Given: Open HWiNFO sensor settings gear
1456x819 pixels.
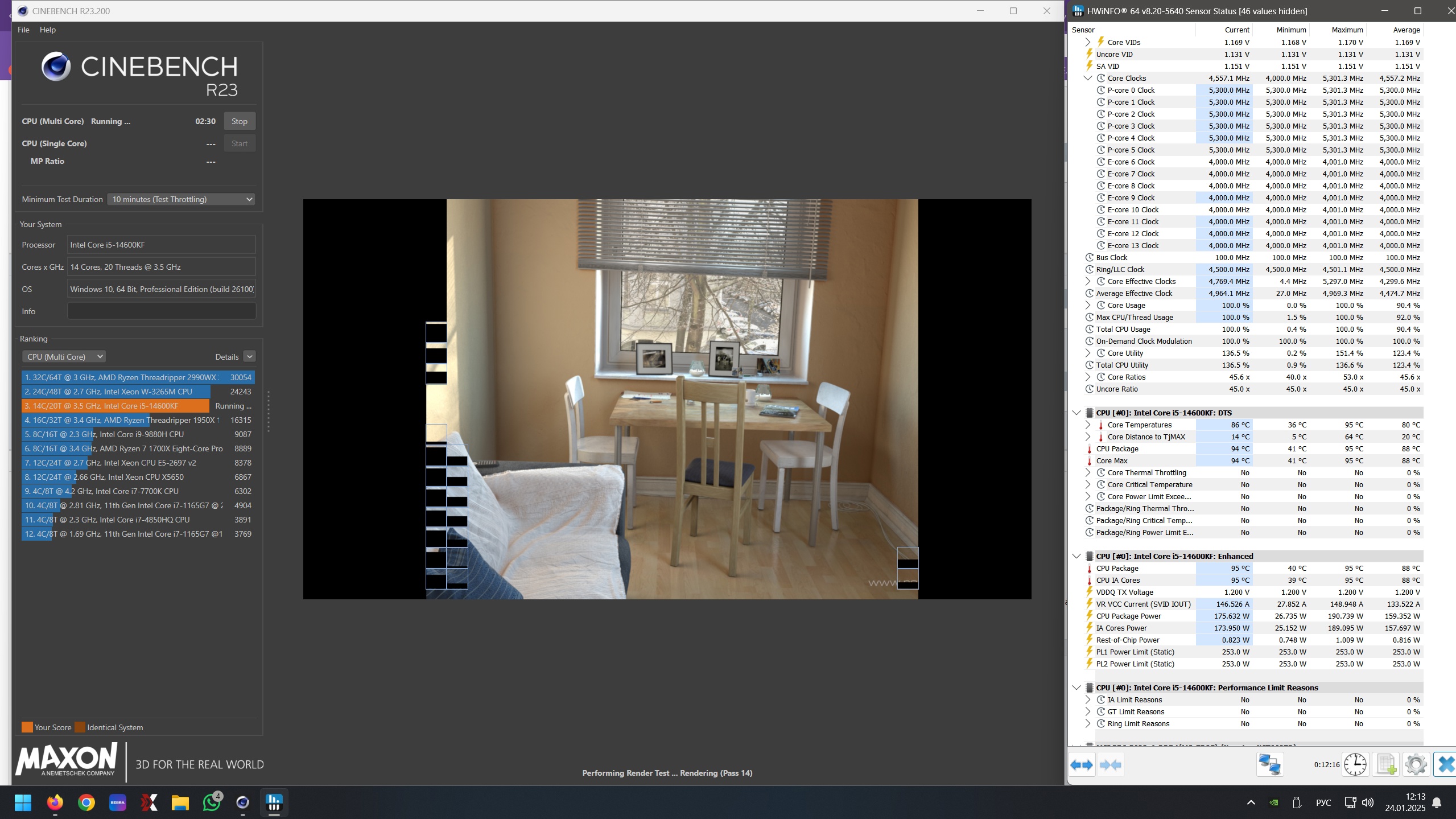Looking at the screenshot, I should tap(1416, 765).
